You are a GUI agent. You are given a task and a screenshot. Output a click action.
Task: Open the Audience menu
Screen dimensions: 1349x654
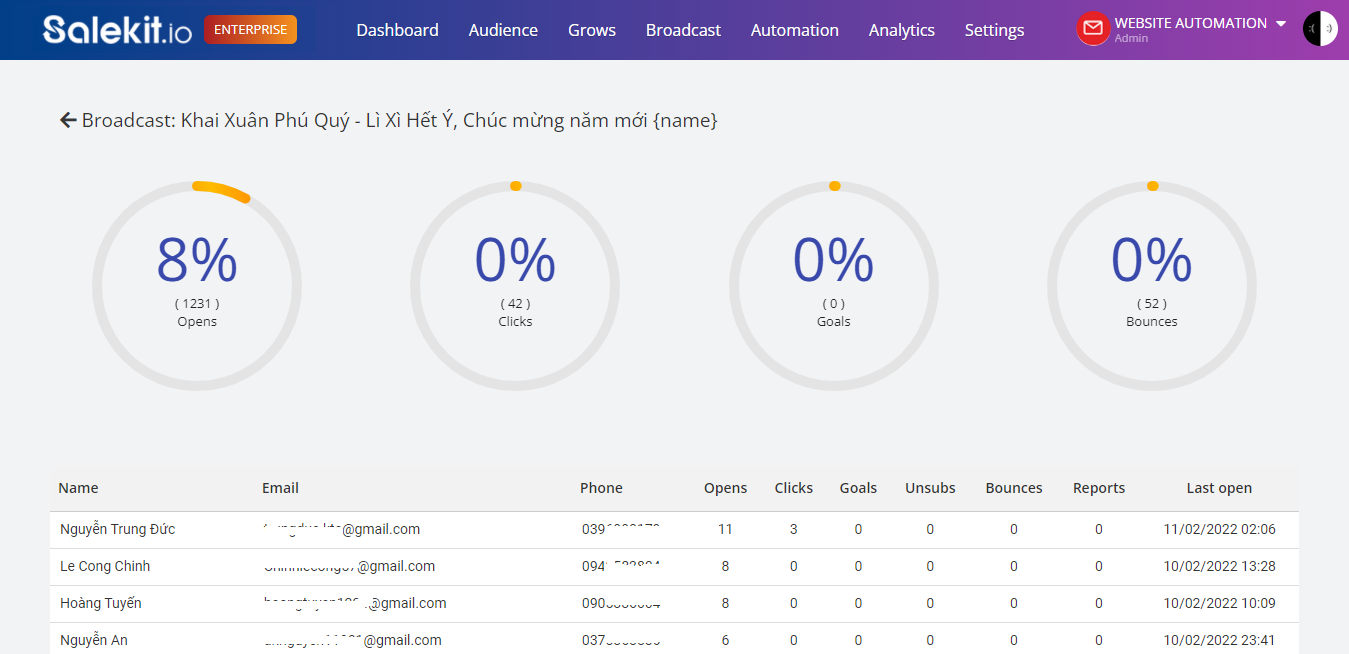[x=503, y=30]
